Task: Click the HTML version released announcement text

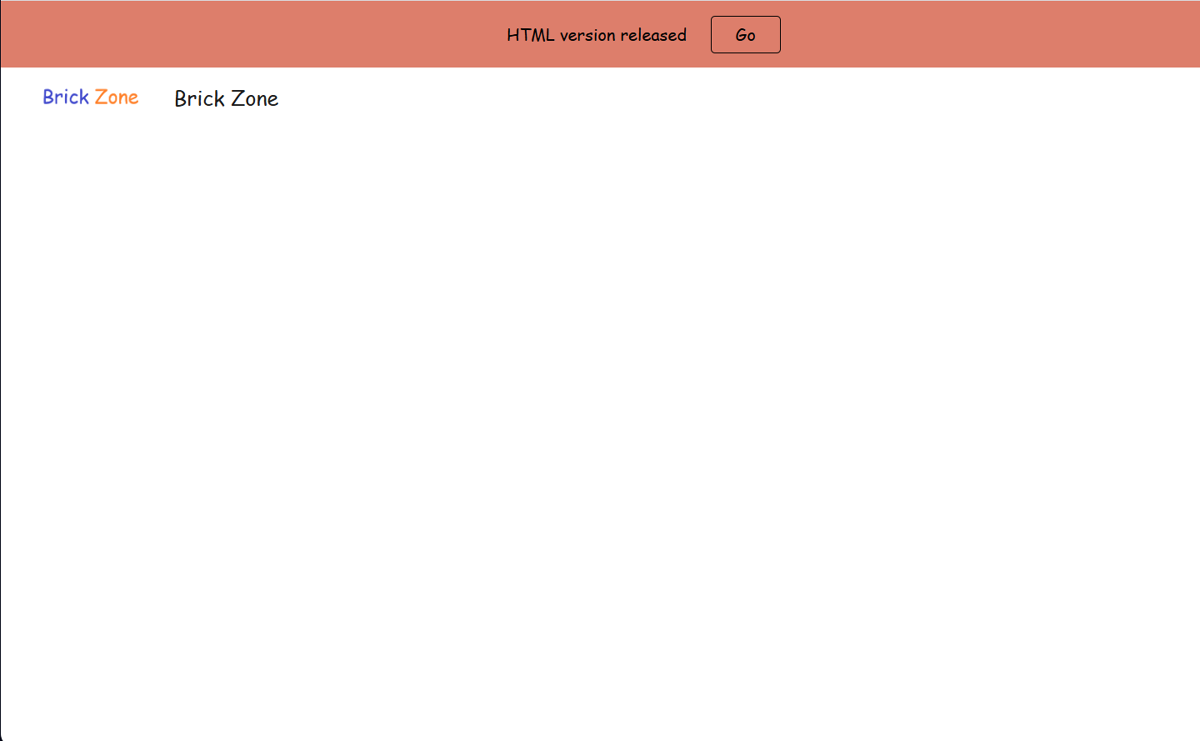Action: pos(596,34)
